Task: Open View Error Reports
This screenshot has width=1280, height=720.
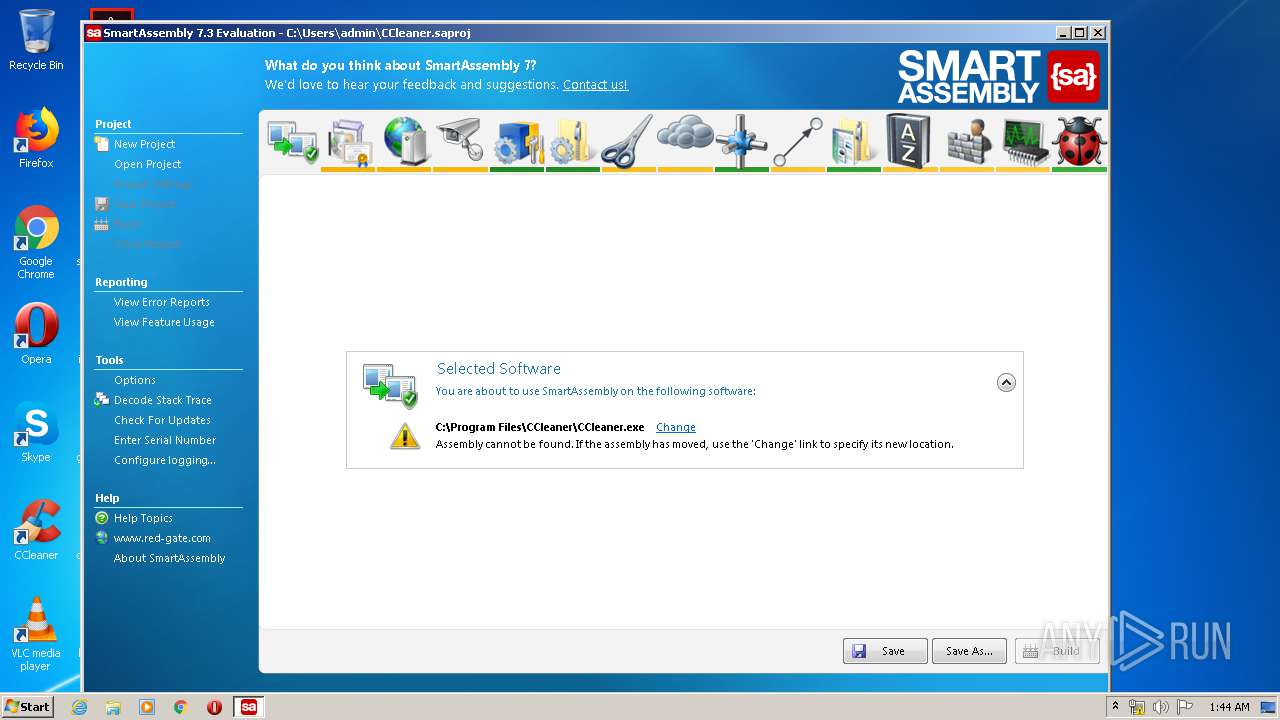Action: point(162,302)
